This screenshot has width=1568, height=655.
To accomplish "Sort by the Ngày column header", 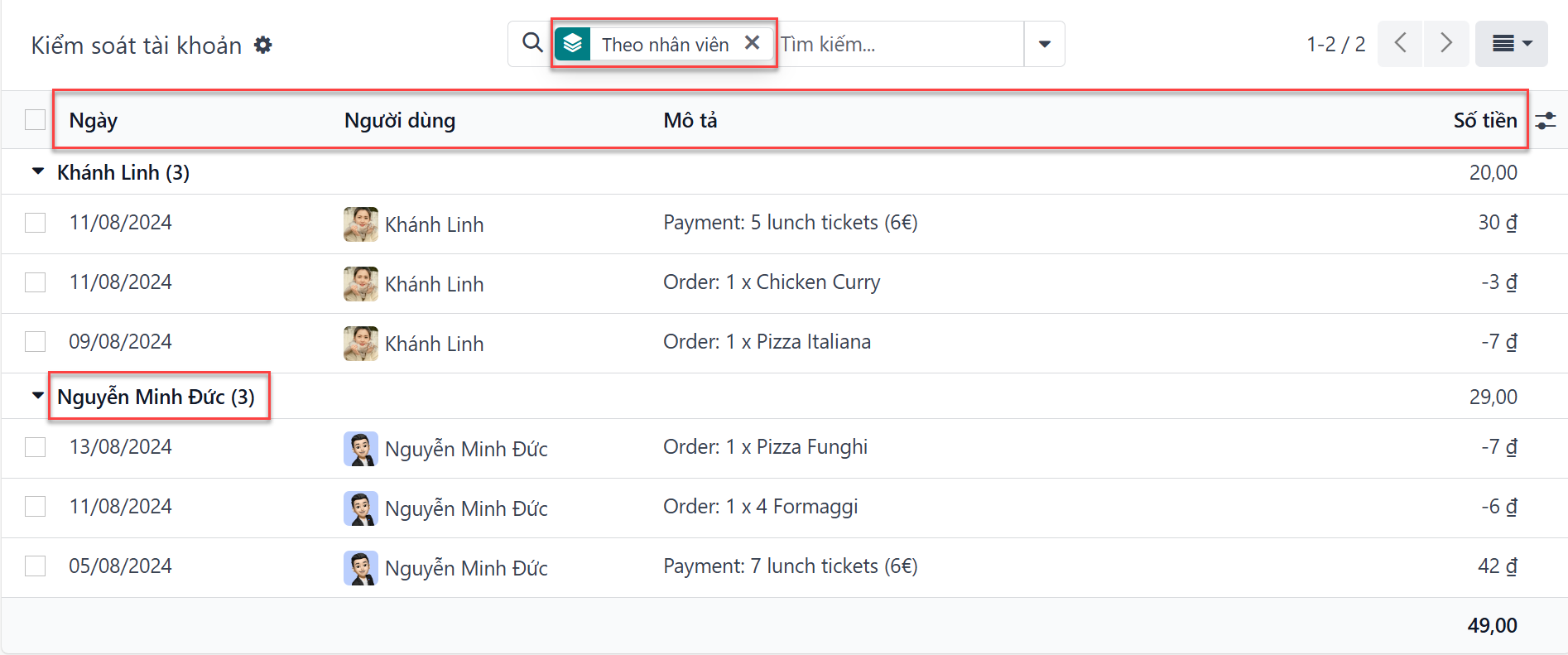I will [94, 121].
